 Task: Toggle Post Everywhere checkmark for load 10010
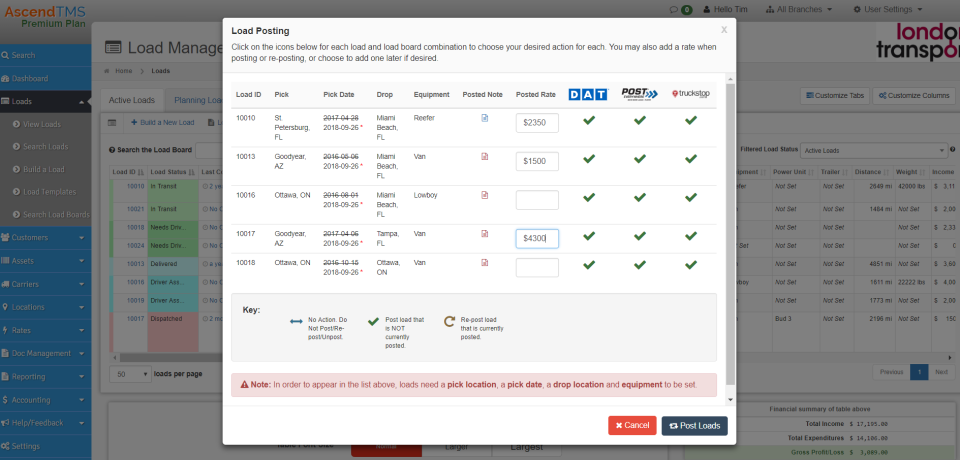tap(640, 121)
